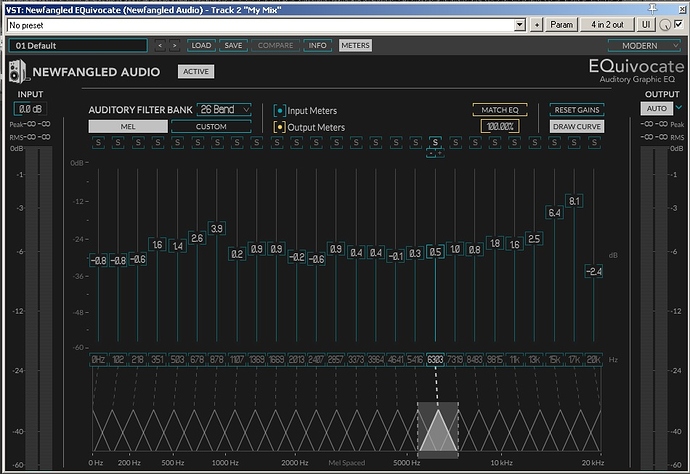Toggle the ACTIVE plugin state
The image size is (690, 474).
click(x=196, y=71)
